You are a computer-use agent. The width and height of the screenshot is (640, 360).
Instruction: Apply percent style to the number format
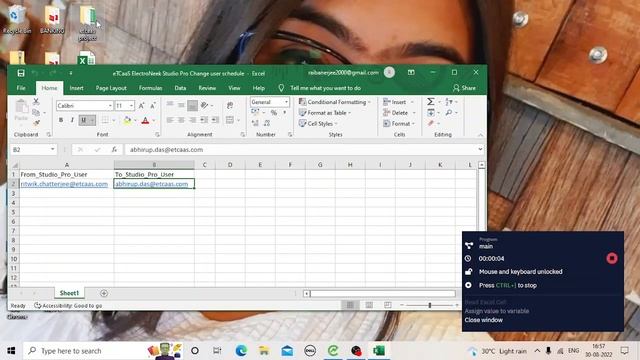click(274, 112)
